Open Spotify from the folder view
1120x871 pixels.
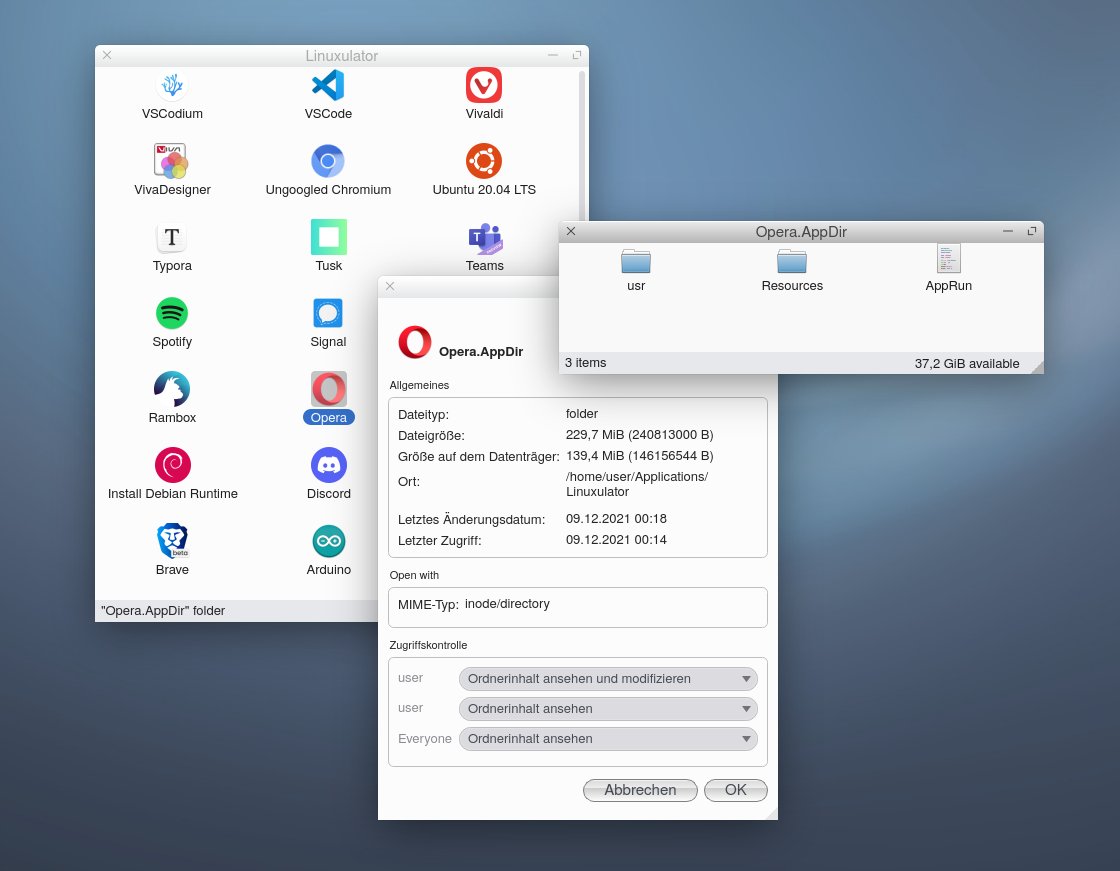tap(171, 313)
